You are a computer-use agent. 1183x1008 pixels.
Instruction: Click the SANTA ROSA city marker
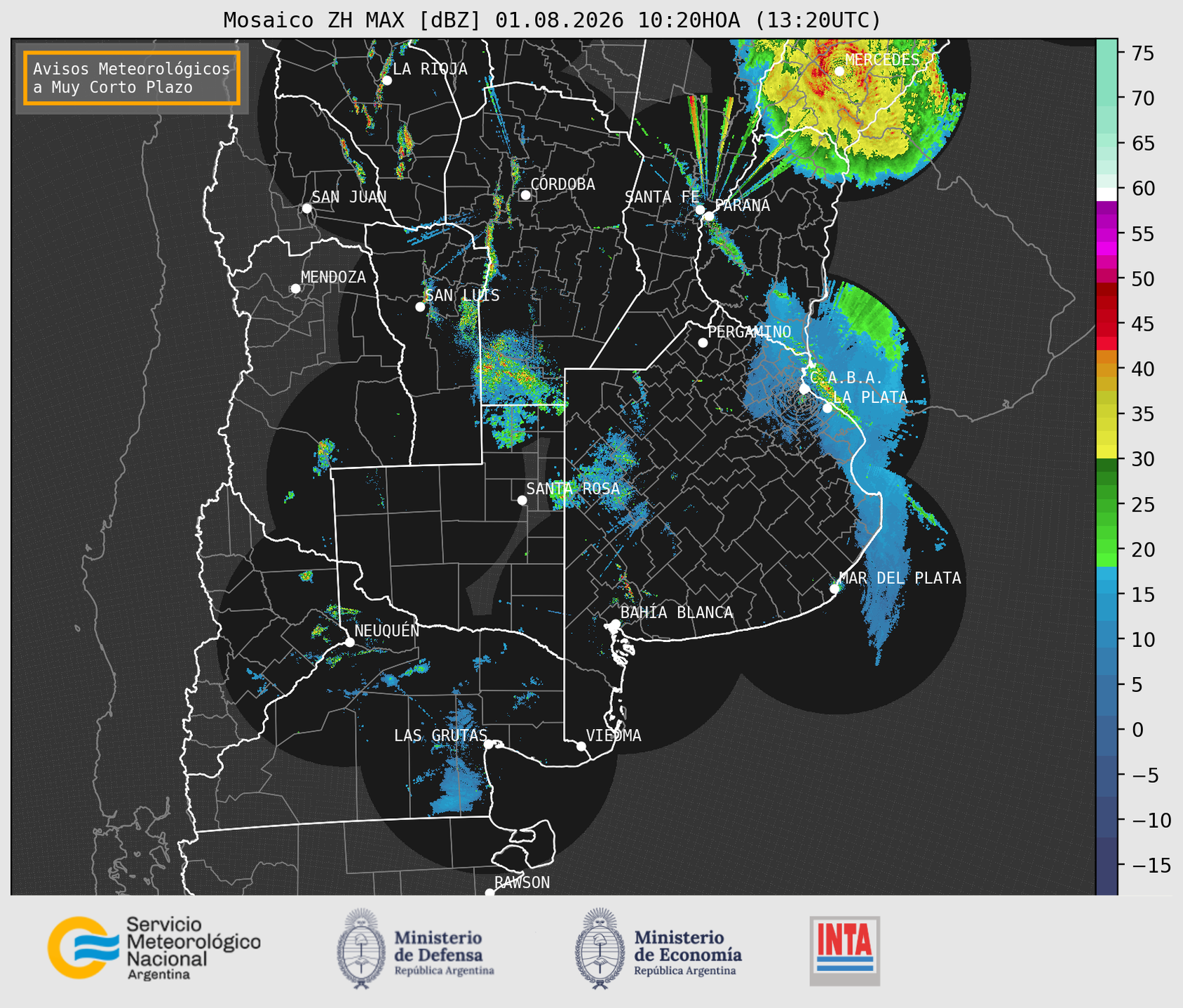coord(522,500)
